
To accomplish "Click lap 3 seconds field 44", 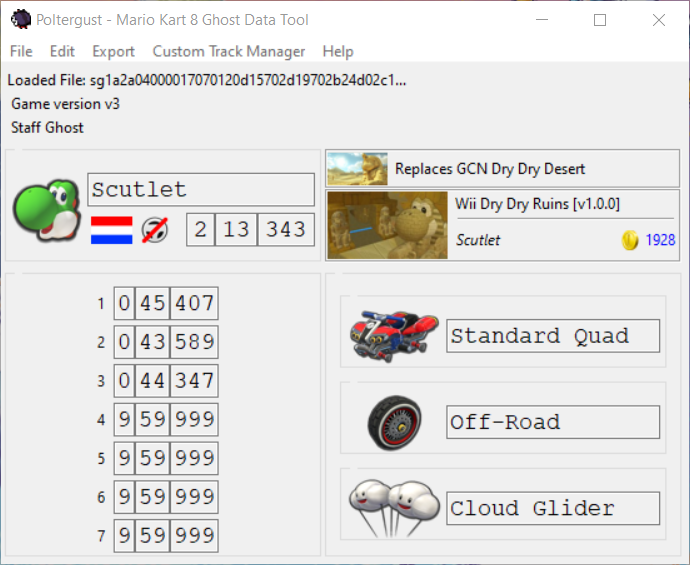I will click(152, 381).
